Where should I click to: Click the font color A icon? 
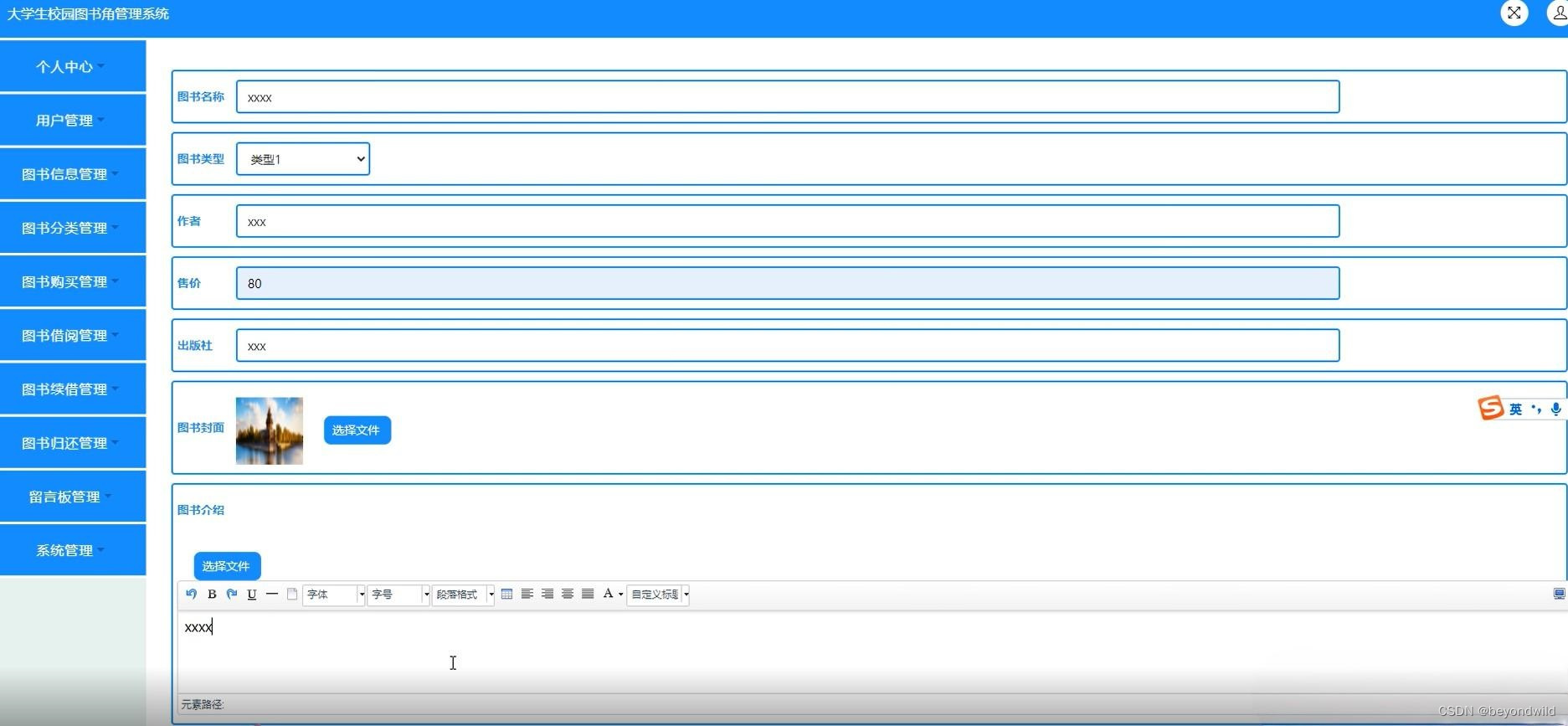(x=608, y=594)
